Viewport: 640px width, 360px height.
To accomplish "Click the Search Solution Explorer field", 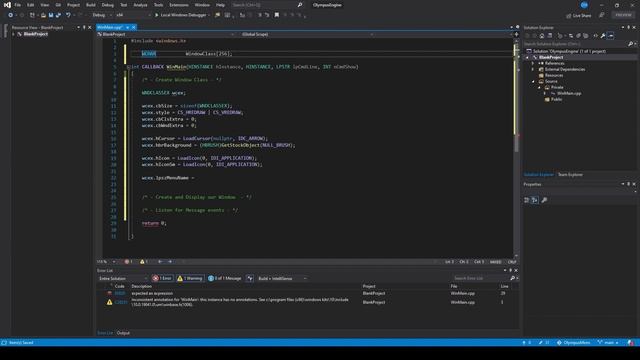I will 576,44.
